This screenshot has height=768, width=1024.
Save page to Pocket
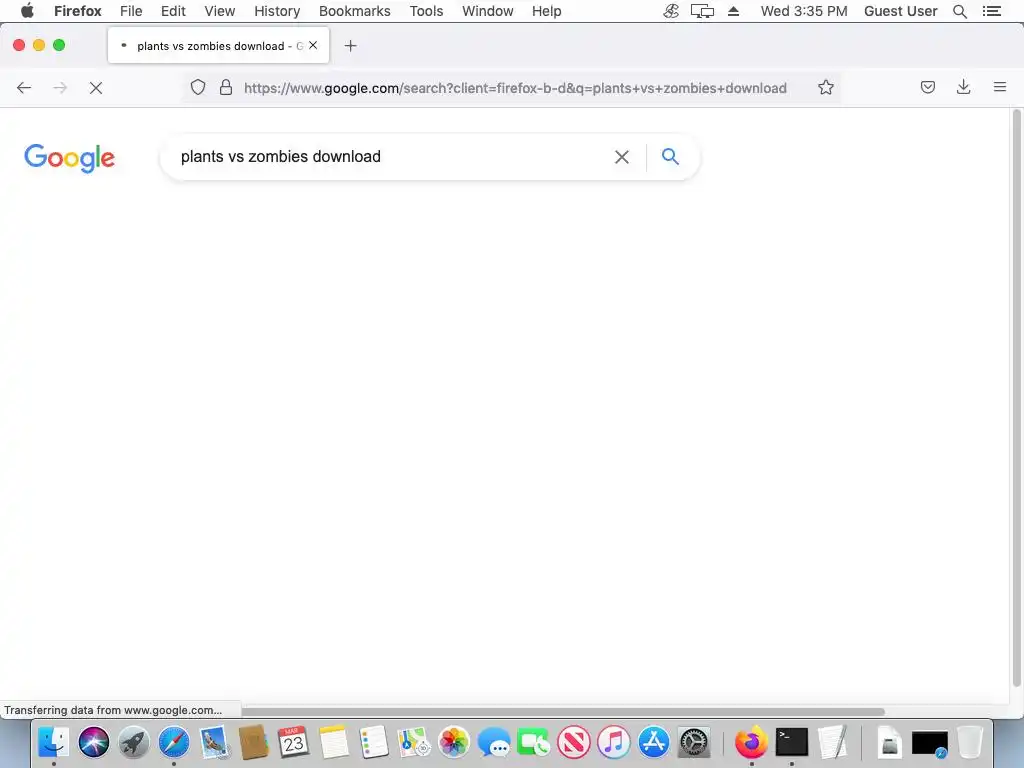coord(927,87)
